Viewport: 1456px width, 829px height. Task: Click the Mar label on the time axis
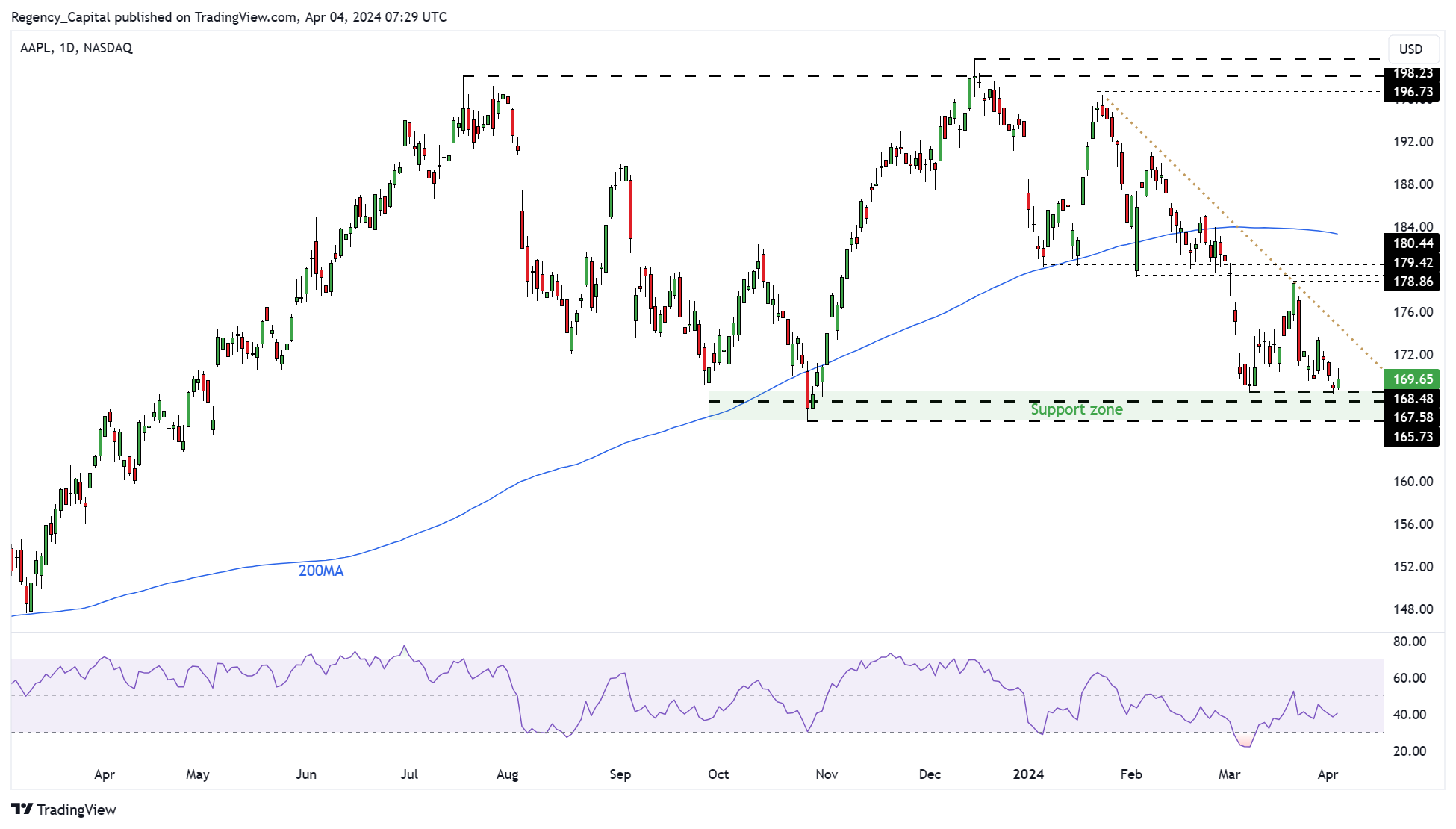1229,774
